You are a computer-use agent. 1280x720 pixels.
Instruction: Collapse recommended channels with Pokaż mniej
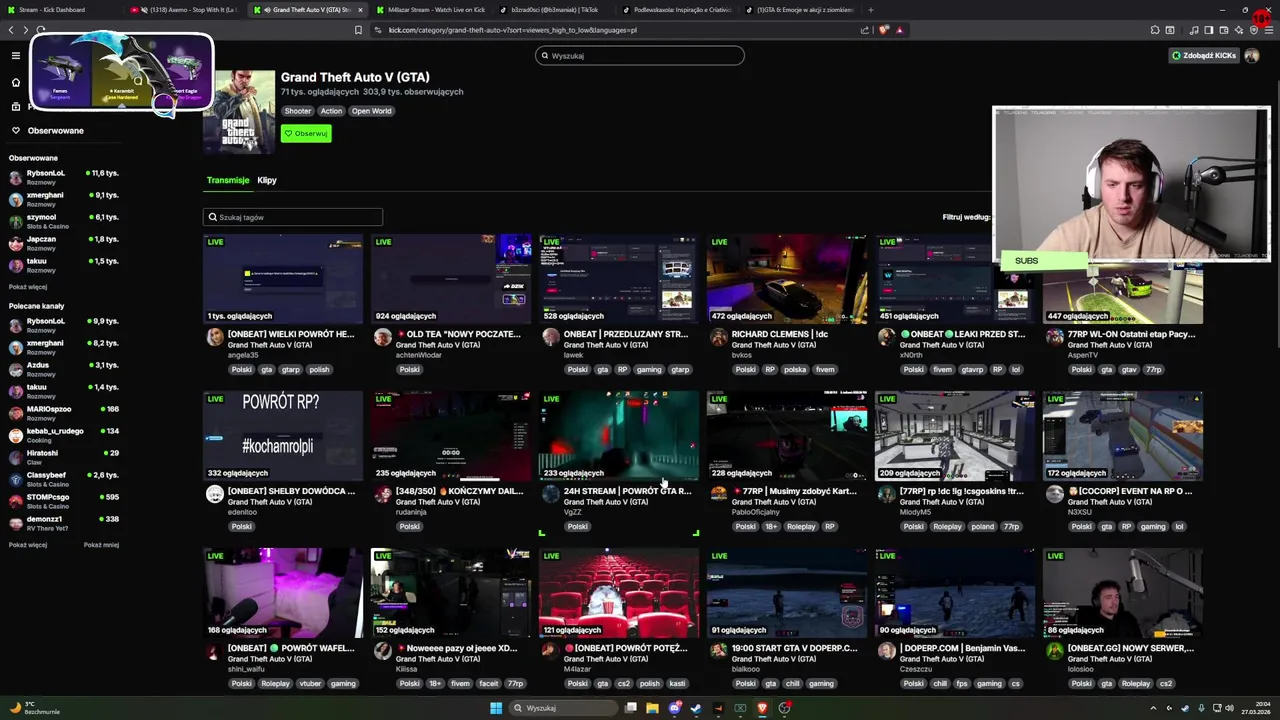click(x=101, y=545)
